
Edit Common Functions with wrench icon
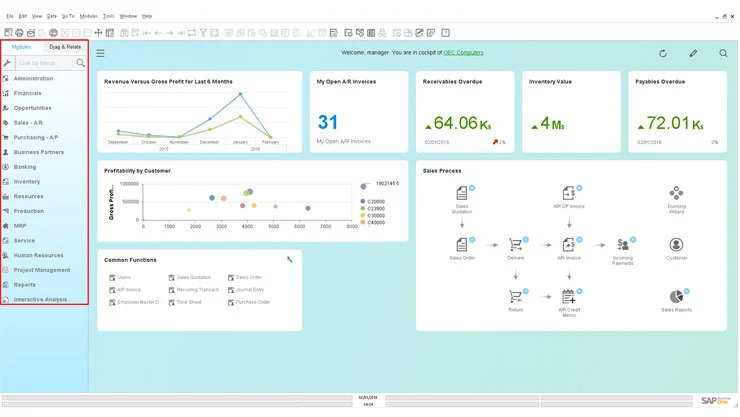pyautogui.click(x=289, y=259)
